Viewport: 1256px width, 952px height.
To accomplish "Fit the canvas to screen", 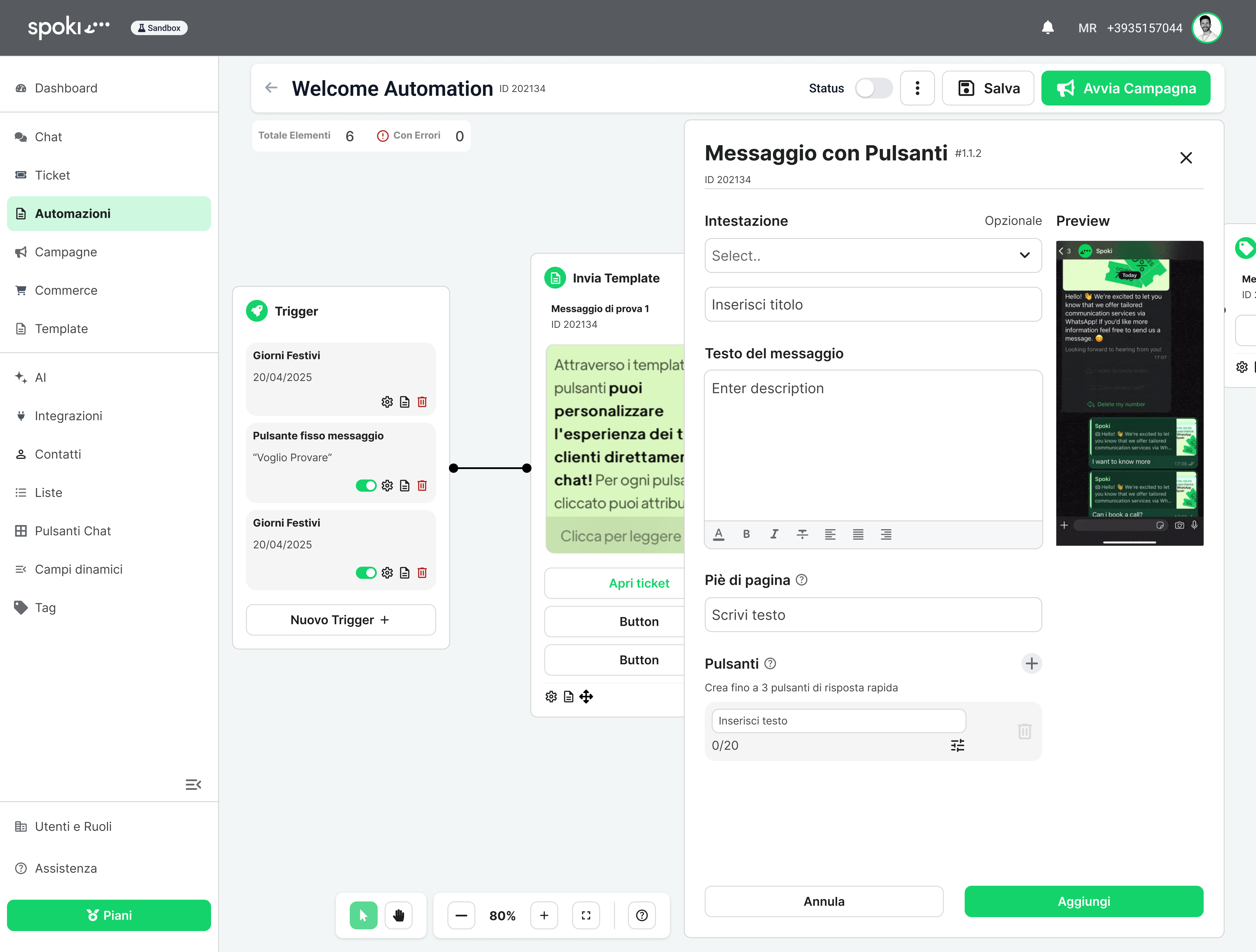I will 586,915.
